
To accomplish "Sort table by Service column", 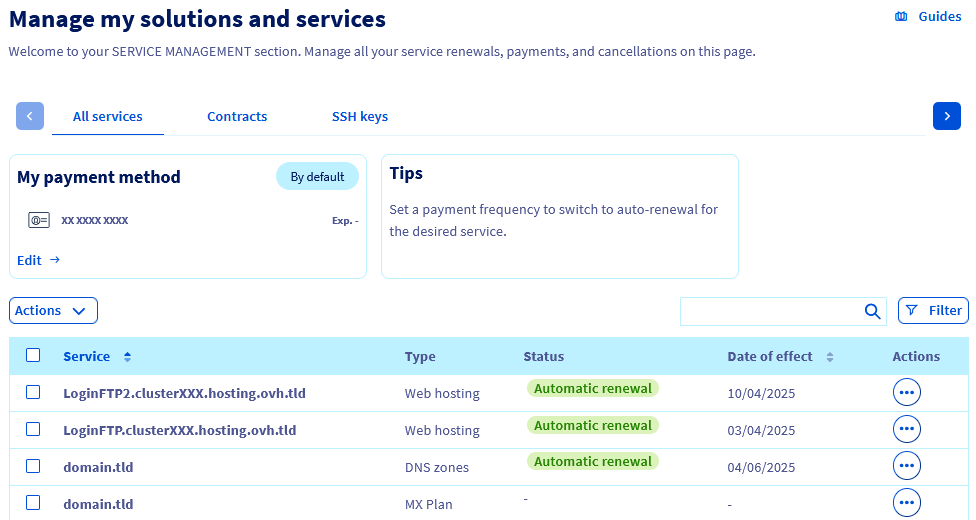I will click(127, 357).
